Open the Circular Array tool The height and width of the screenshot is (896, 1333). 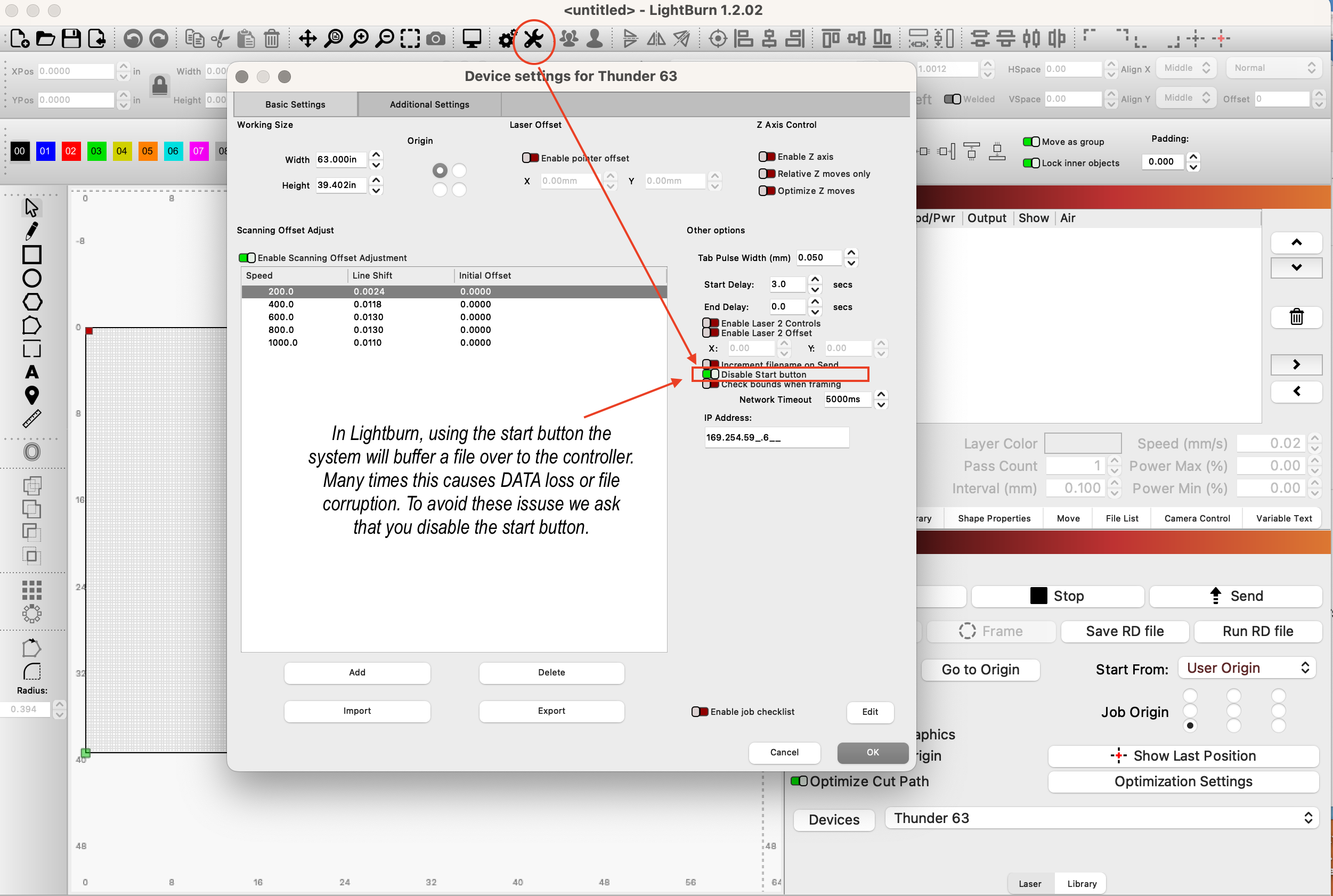pos(31,614)
